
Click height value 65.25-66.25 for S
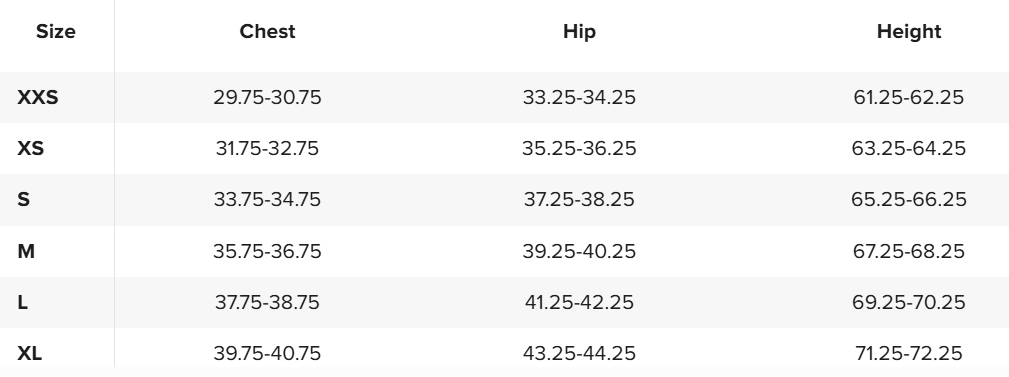point(909,199)
